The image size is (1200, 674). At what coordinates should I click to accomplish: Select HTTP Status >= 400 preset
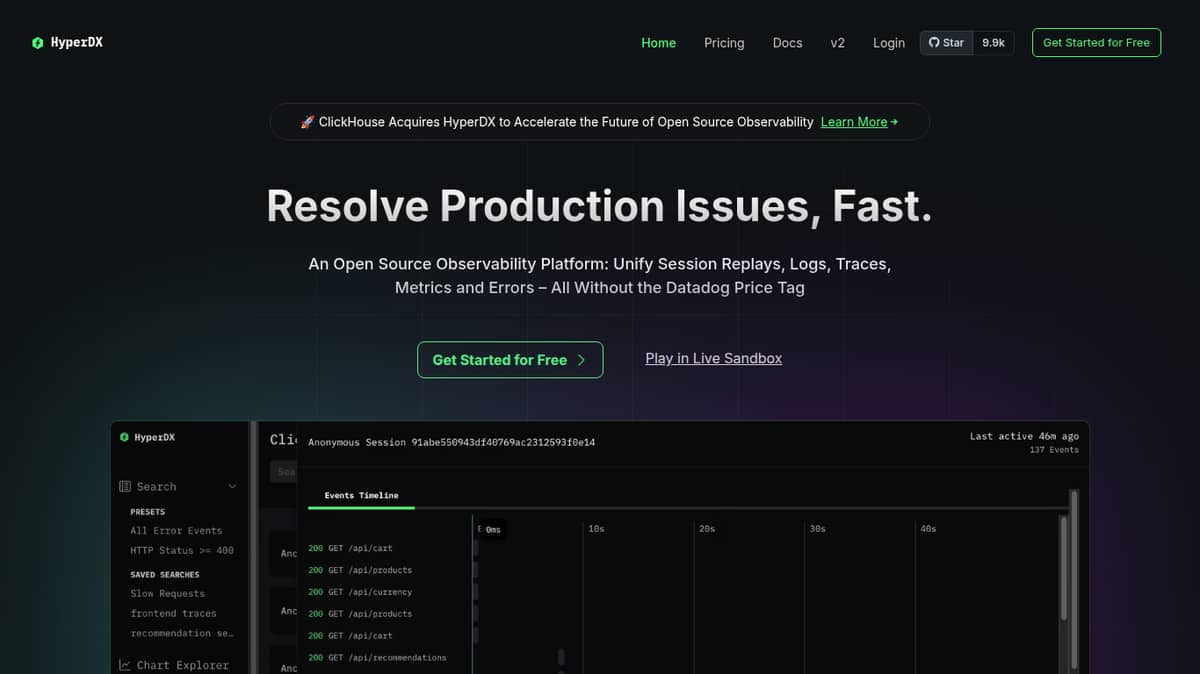point(182,550)
